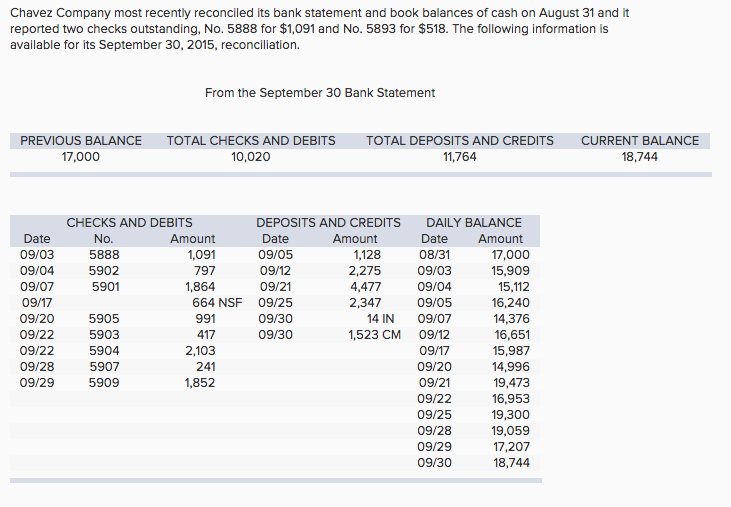Click the 19,473 daily balance amount
Viewport: 731px width, 507px height.
510,383
